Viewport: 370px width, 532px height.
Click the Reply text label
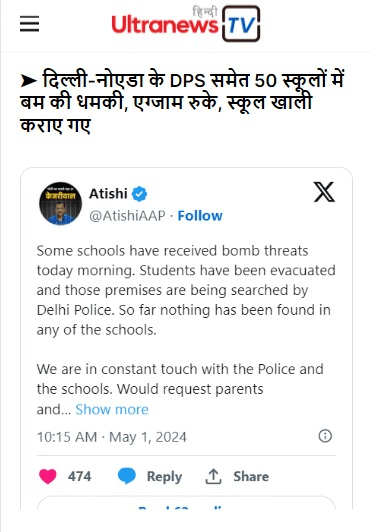pos(164,477)
